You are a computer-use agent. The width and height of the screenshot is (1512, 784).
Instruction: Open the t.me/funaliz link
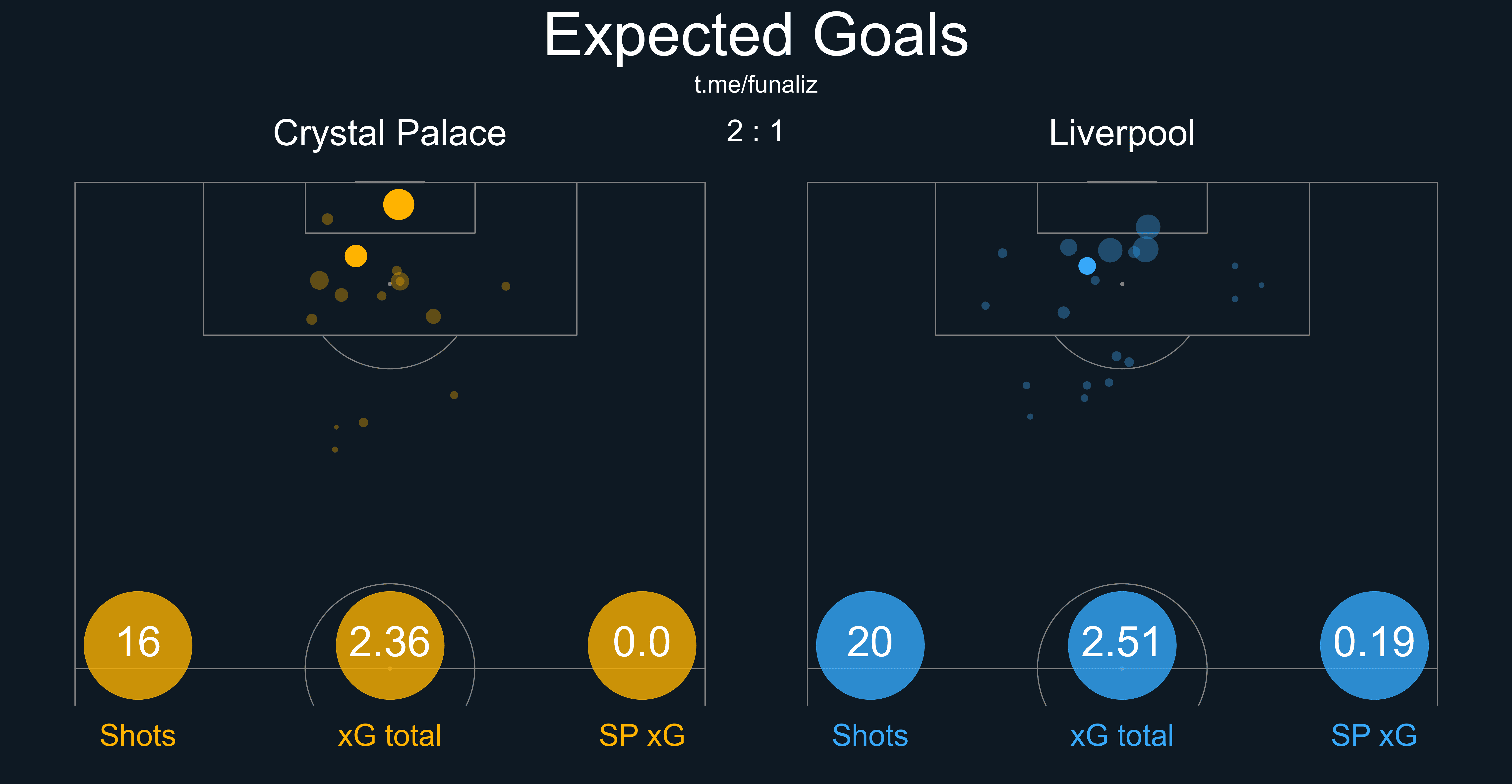[756, 85]
